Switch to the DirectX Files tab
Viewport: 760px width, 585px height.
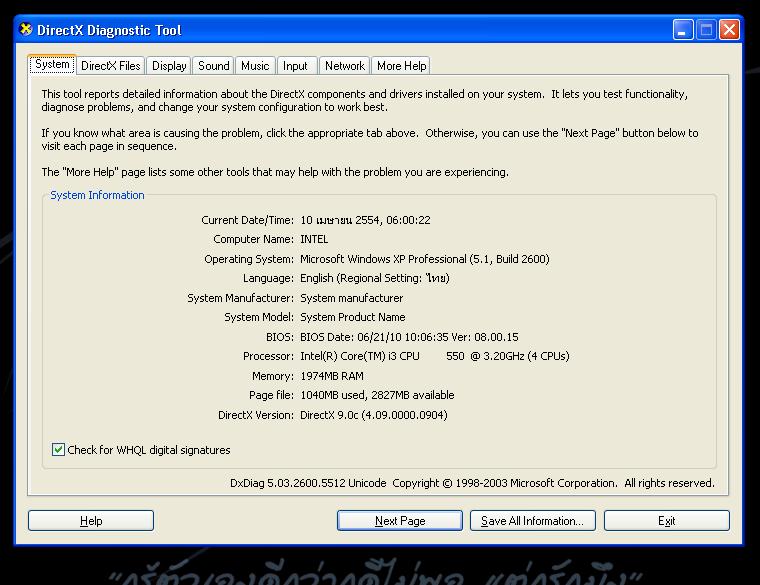point(111,65)
